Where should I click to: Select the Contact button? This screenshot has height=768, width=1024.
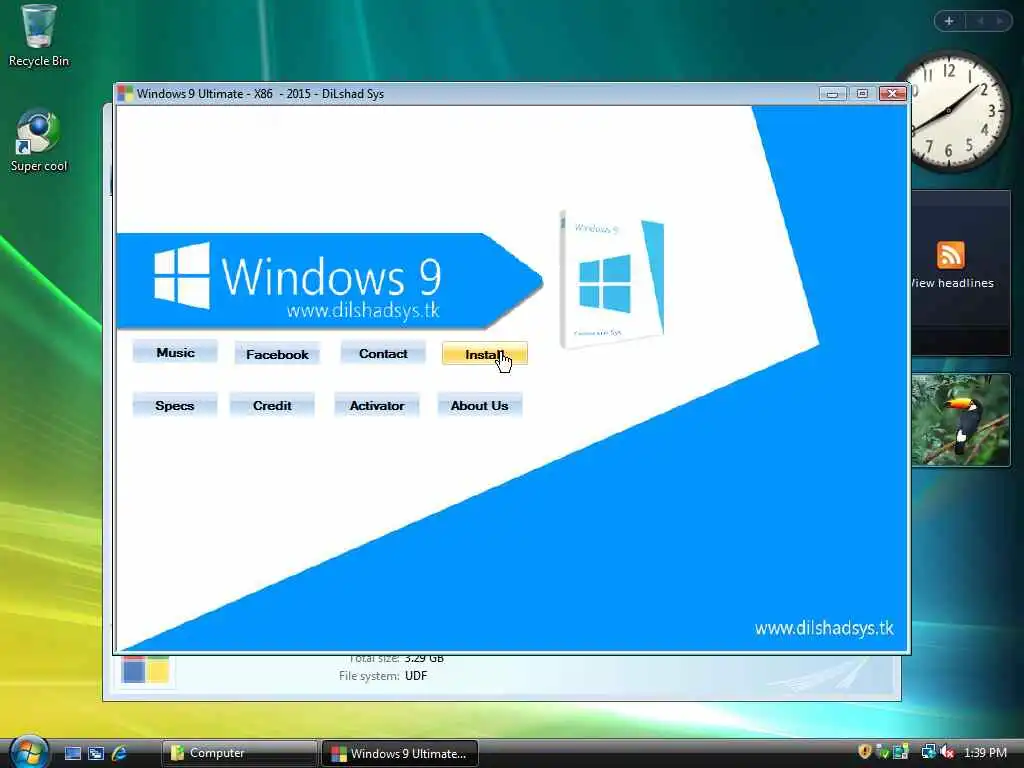tap(383, 353)
